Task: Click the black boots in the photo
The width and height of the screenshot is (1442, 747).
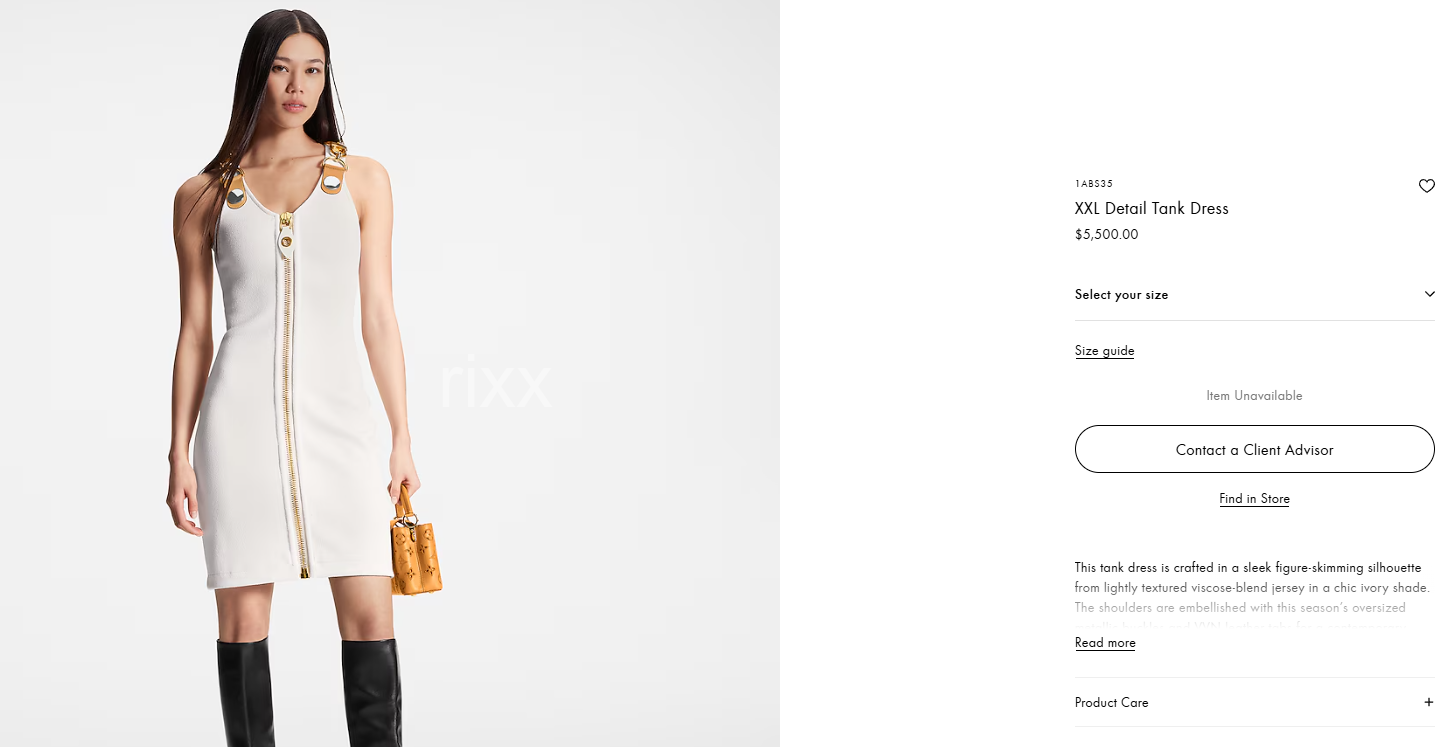Action: coord(309,692)
